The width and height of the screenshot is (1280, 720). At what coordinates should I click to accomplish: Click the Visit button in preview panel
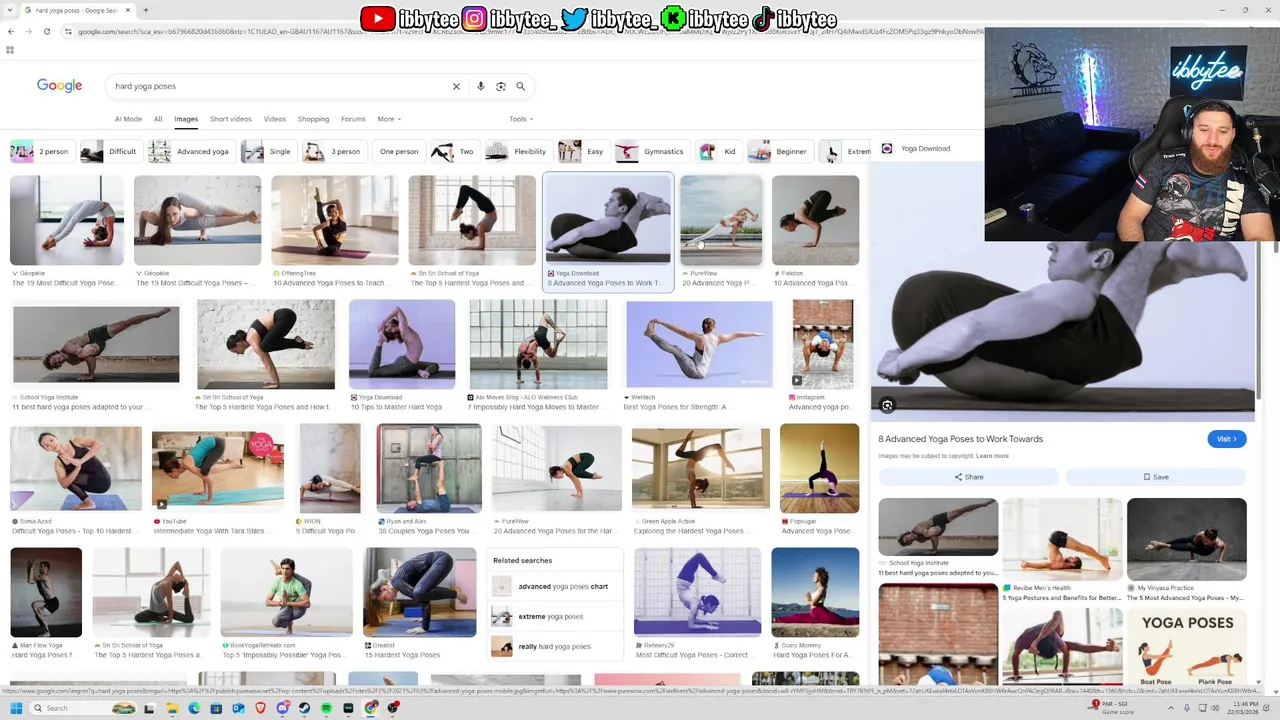1227,439
